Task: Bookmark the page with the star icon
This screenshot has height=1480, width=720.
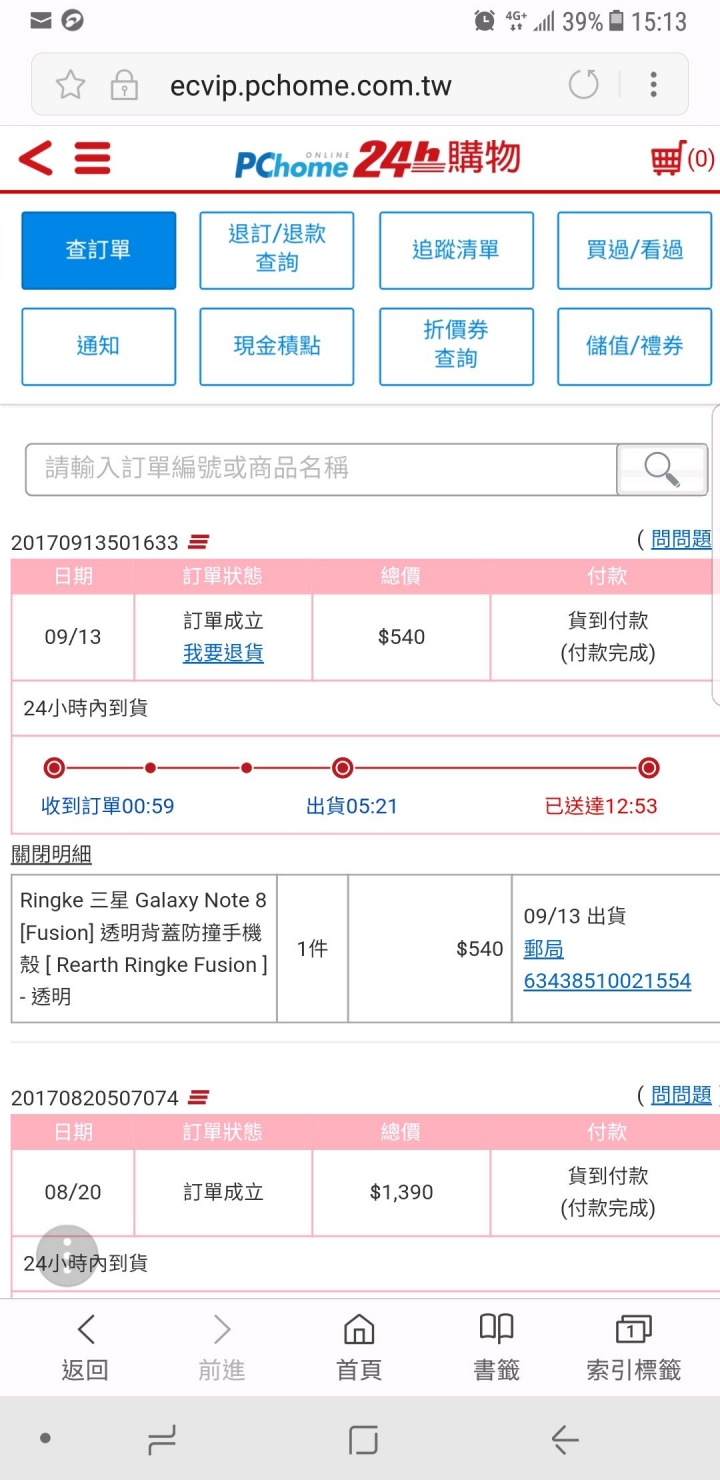Action: pos(70,84)
